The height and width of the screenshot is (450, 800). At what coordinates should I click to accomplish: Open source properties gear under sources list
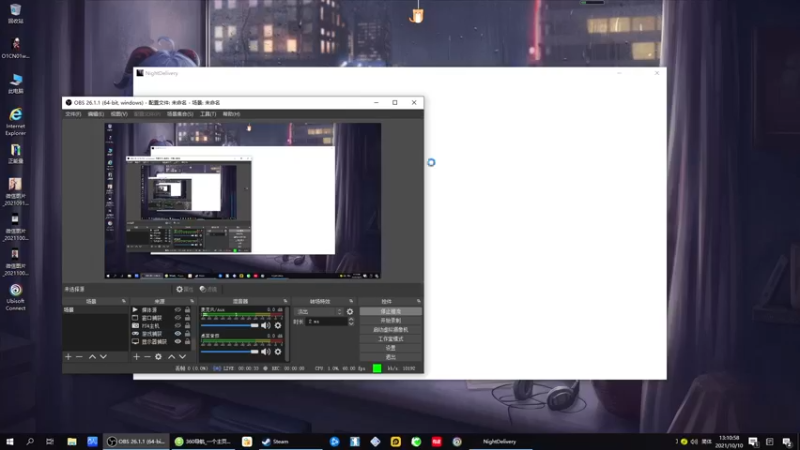158,357
